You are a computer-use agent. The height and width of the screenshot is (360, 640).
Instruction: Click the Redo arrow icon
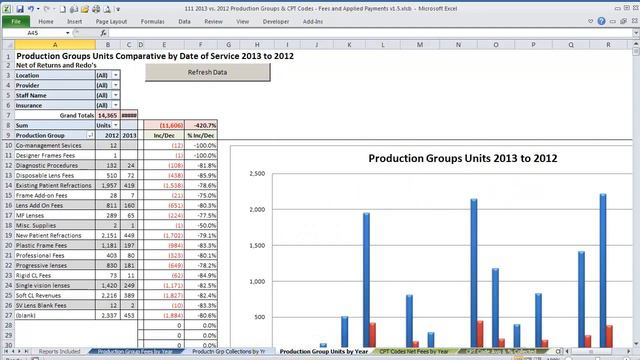pyautogui.click(x=47, y=9)
